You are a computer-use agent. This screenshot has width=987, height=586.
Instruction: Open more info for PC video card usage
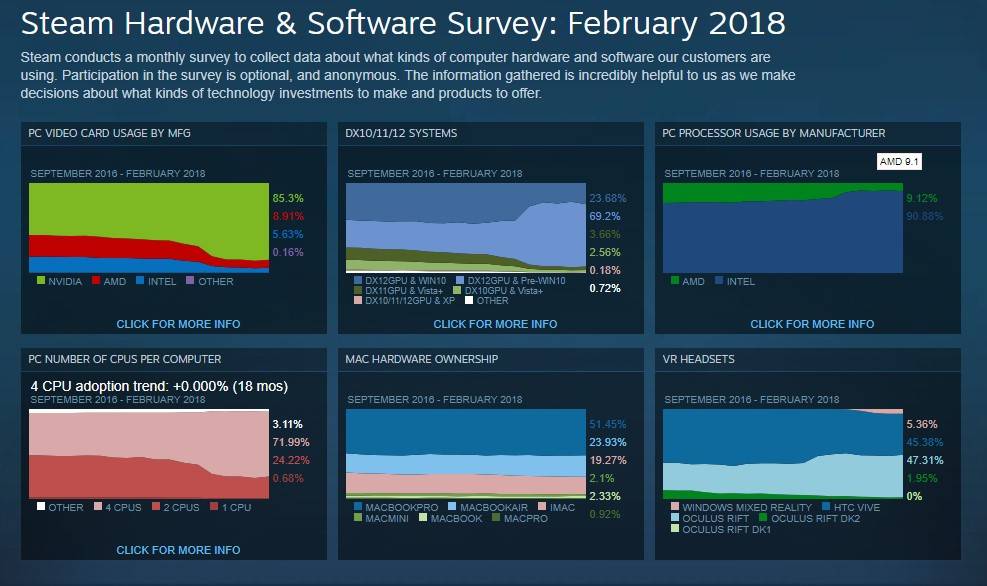pos(178,324)
